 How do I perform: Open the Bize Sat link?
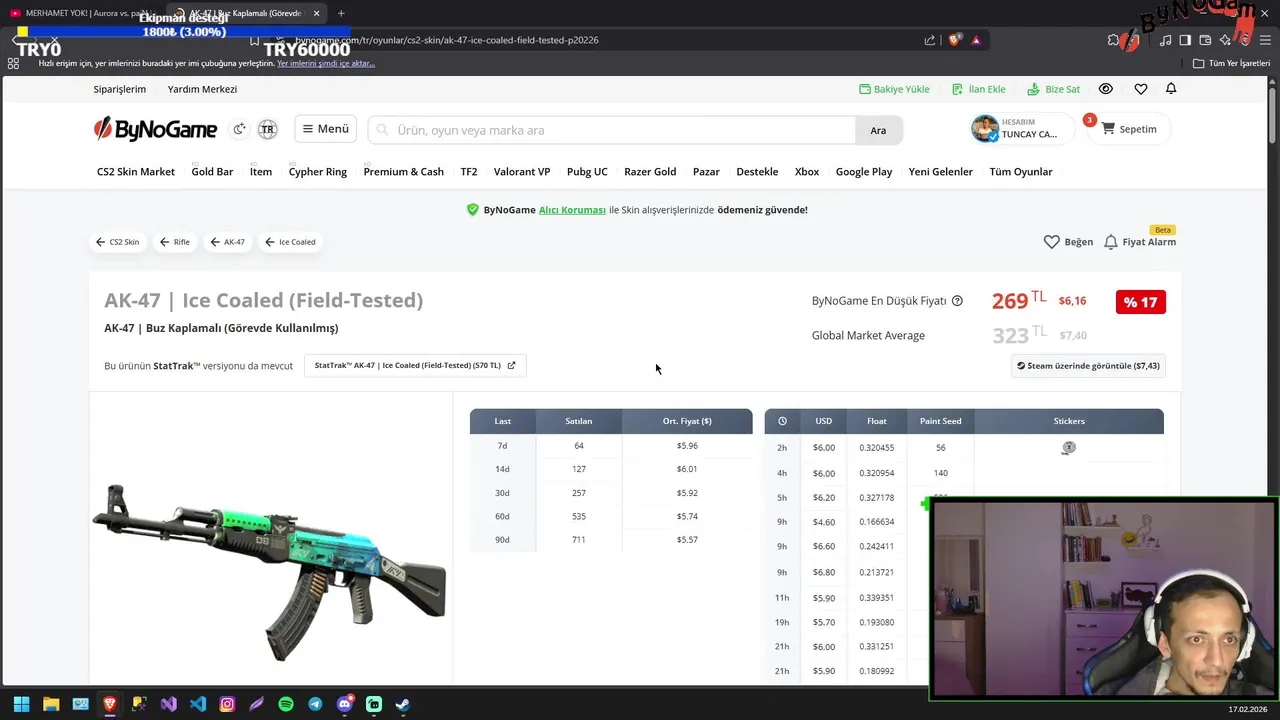(x=1054, y=89)
